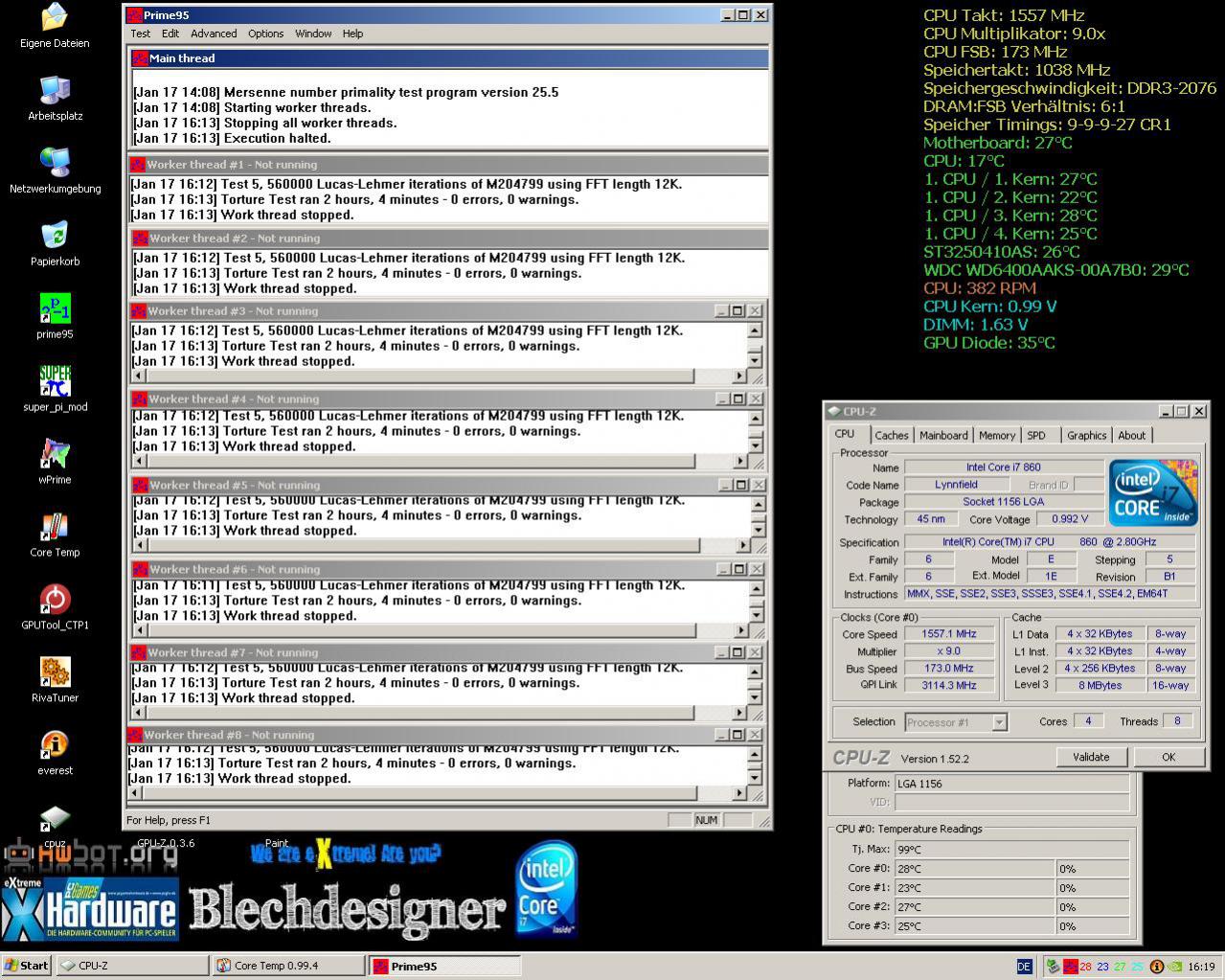Click Worker thread #3 scroll up arrow
Screen dimensions: 1225x980
pyautogui.click(x=755, y=330)
